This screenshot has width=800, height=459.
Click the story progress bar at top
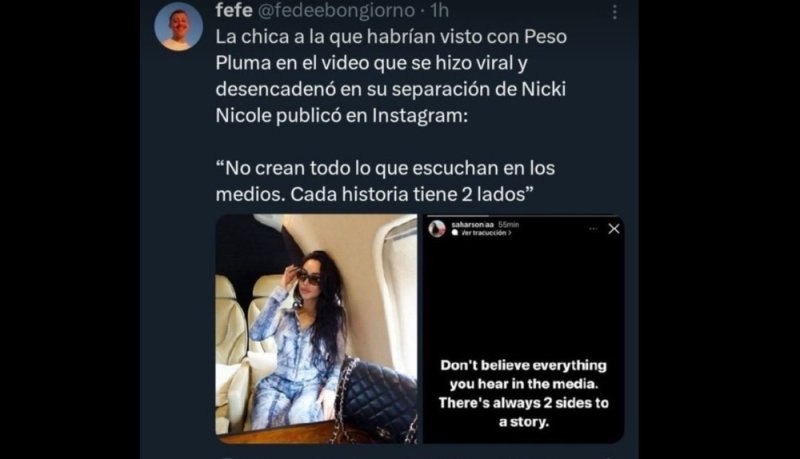[x=523, y=216]
